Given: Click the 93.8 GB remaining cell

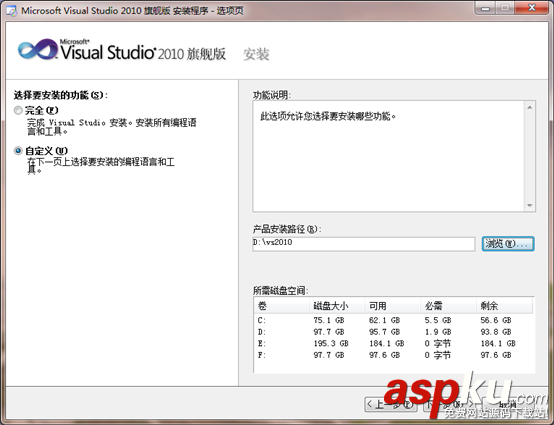Looking at the screenshot, I should tap(496, 332).
